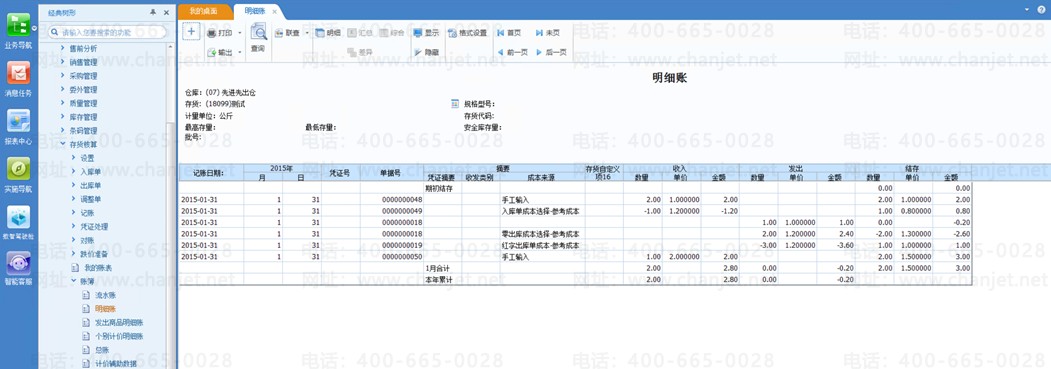
Task: Open 个别计价明细账 tree item
Action: (112, 336)
